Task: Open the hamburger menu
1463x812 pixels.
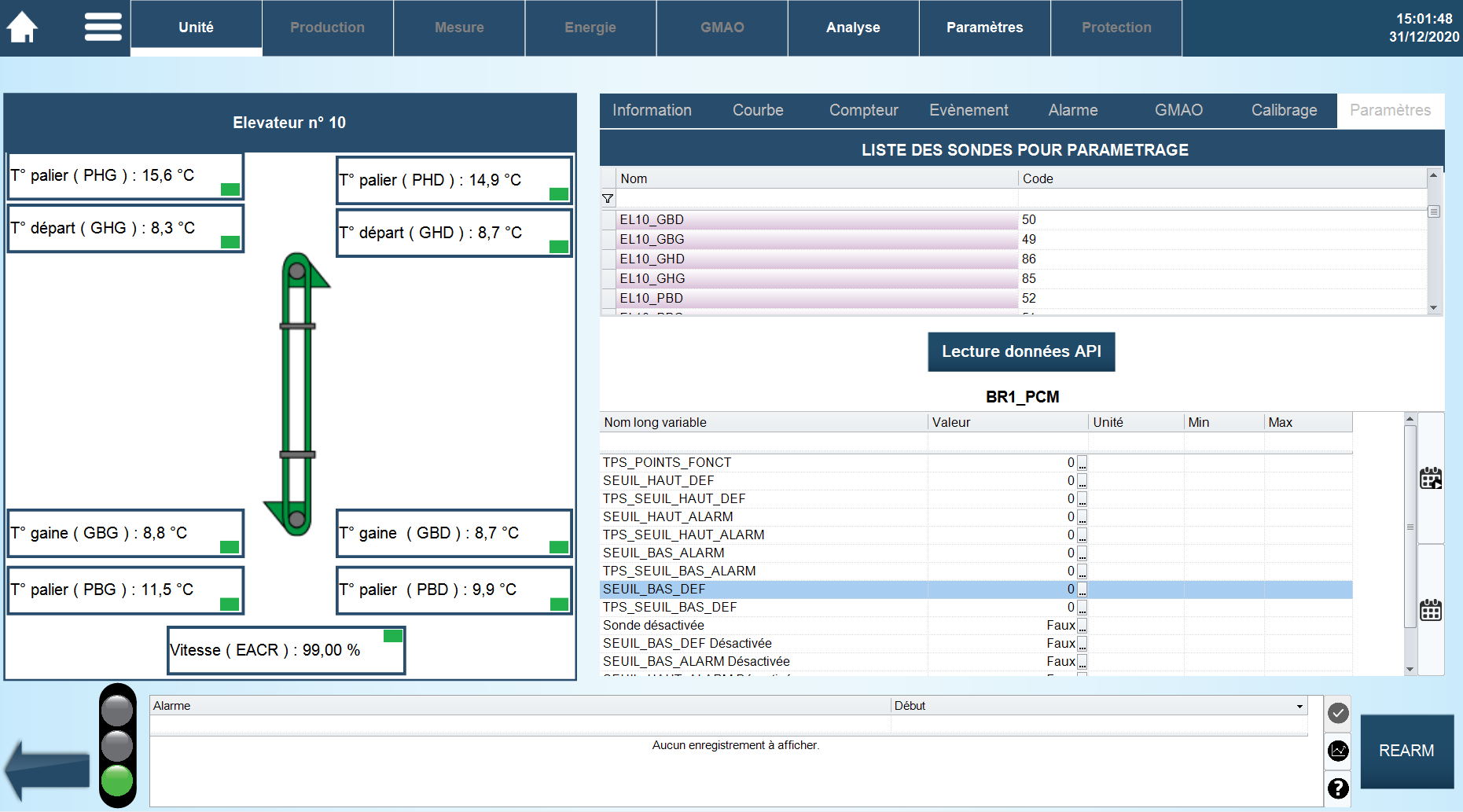Action: [x=103, y=28]
